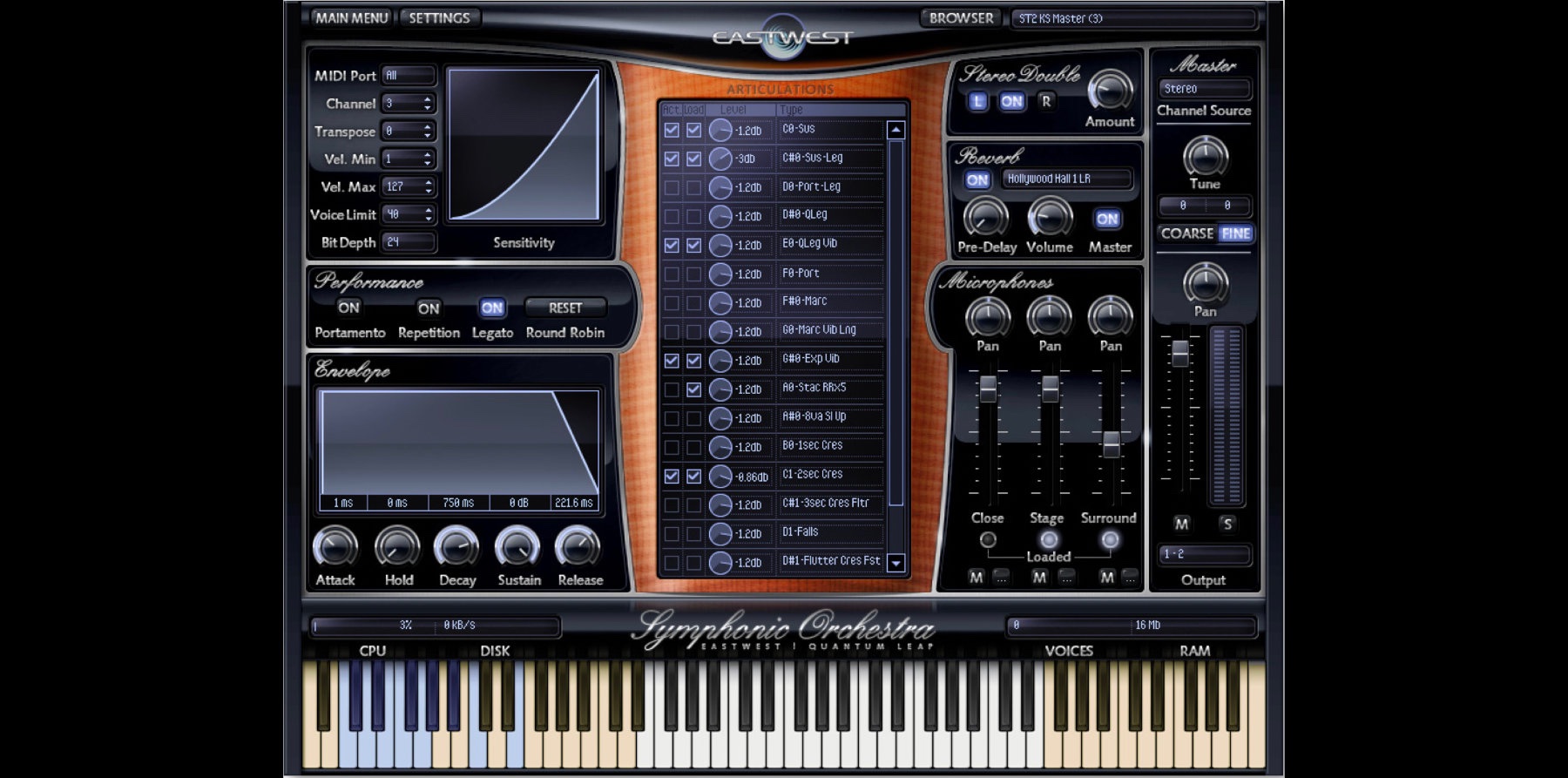This screenshot has height=778, width=1568.
Task: Click the Release envelope knob
Action: 578,547
